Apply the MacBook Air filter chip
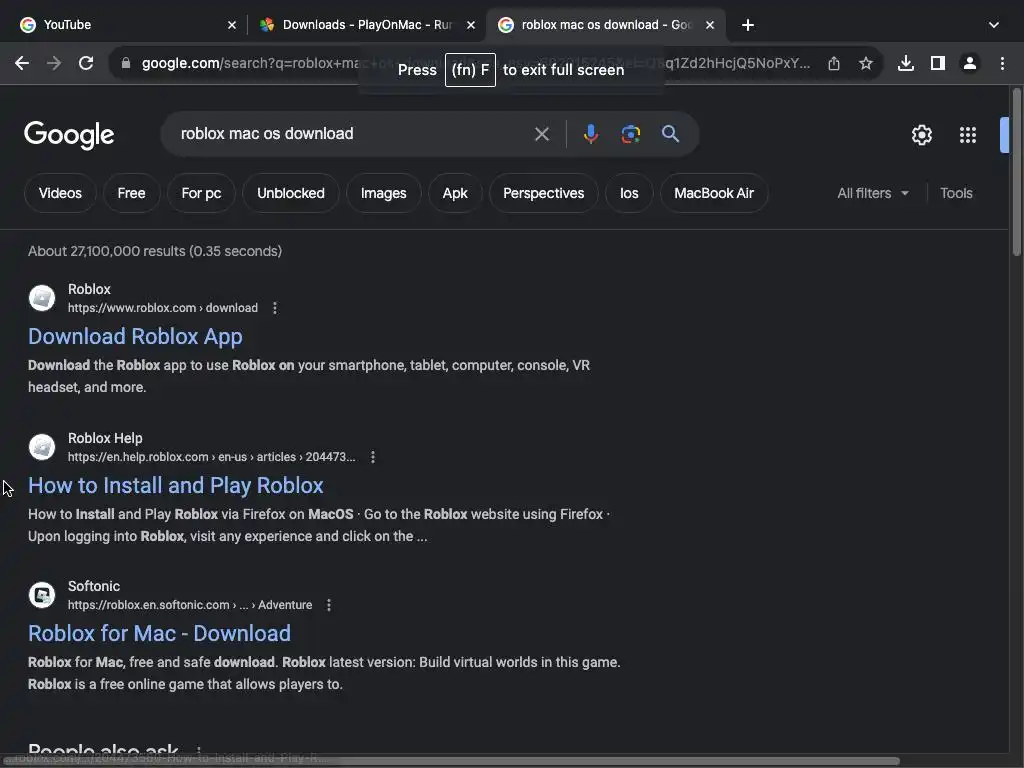The width and height of the screenshot is (1024, 768). point(714,193)
